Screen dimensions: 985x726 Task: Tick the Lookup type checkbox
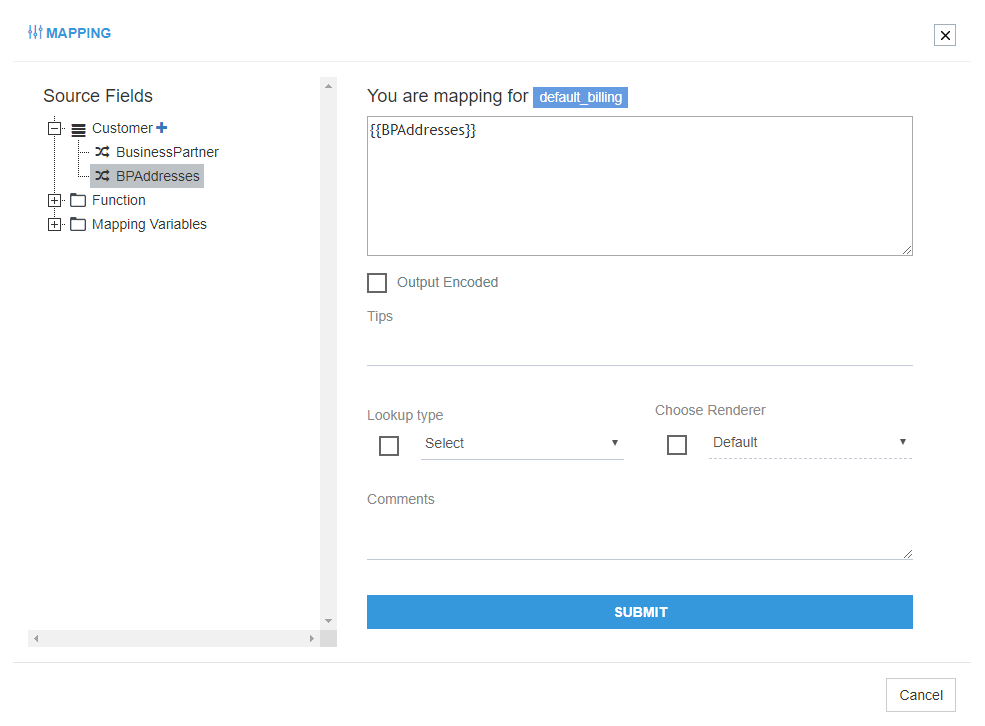pos(389,446)
